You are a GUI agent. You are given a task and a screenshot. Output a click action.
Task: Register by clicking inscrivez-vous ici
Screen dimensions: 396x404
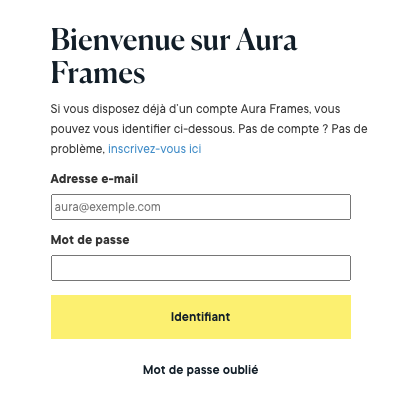(x=155, y=149)
